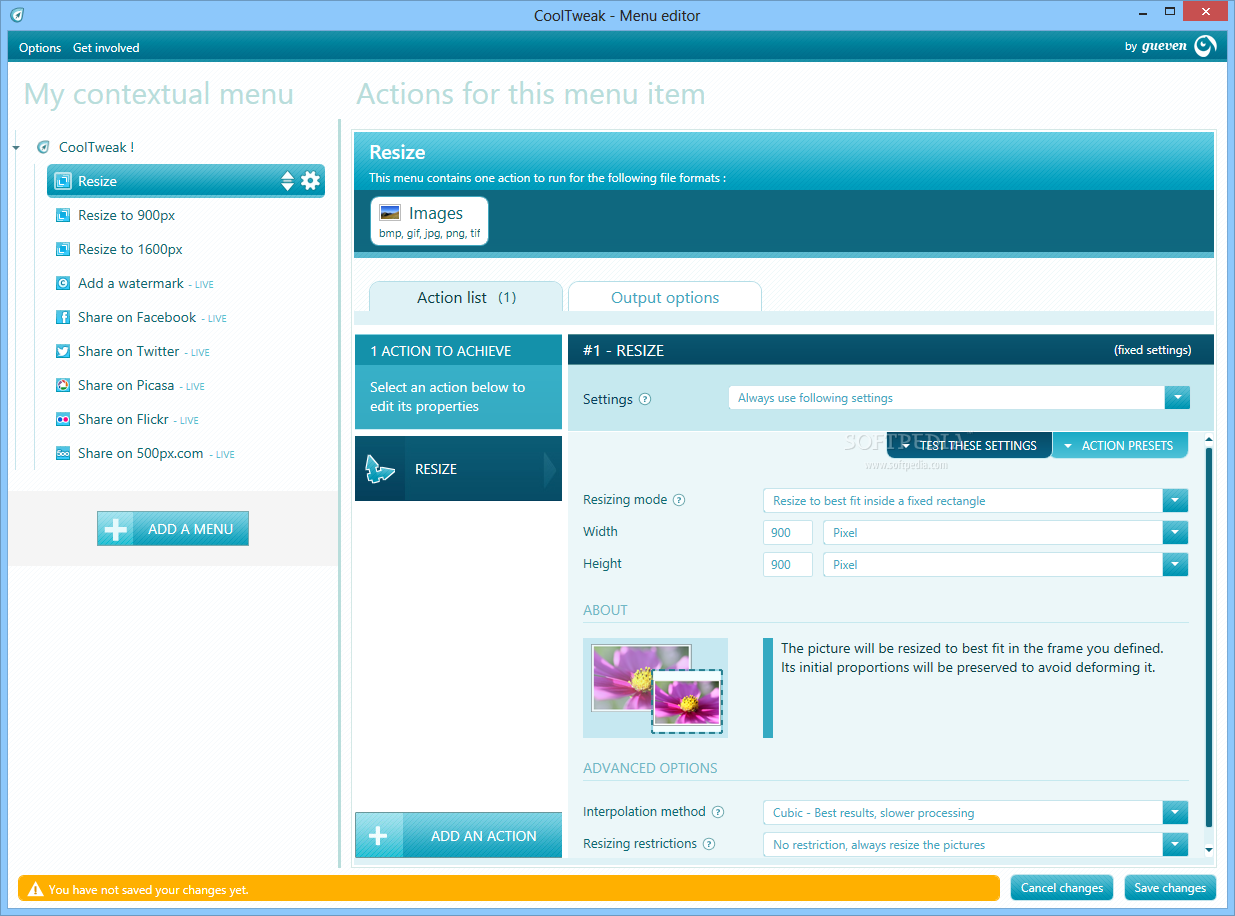The image size is (1235, 916).
Task: Open the Resizing restrictions dropdown
Action: pyautogui.click(x=1176, y=845)
